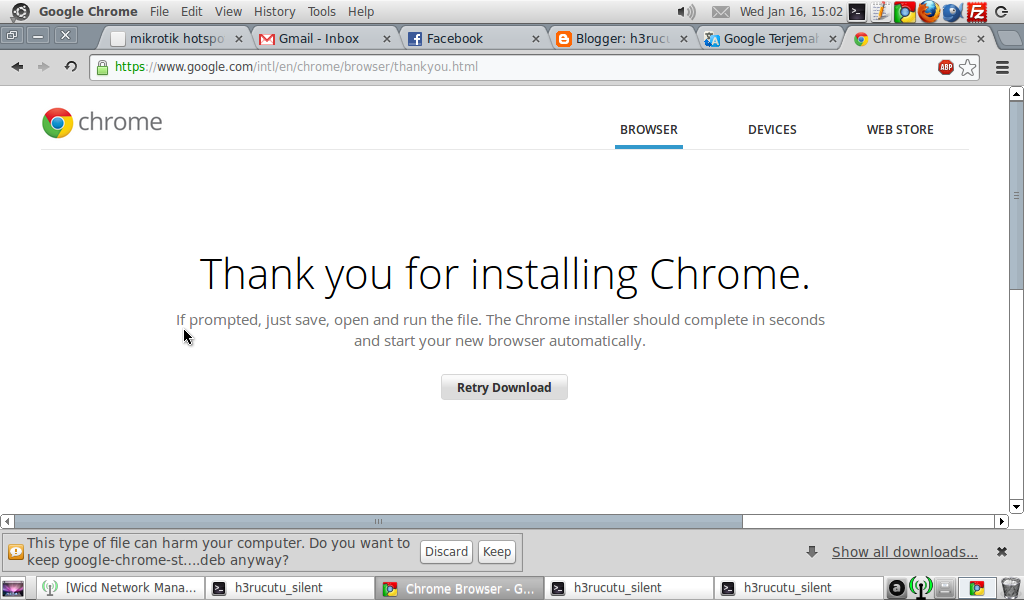
Task: Click the download warning icon in downloads bar
Action: pyautogui.click(x=16, y=552)
